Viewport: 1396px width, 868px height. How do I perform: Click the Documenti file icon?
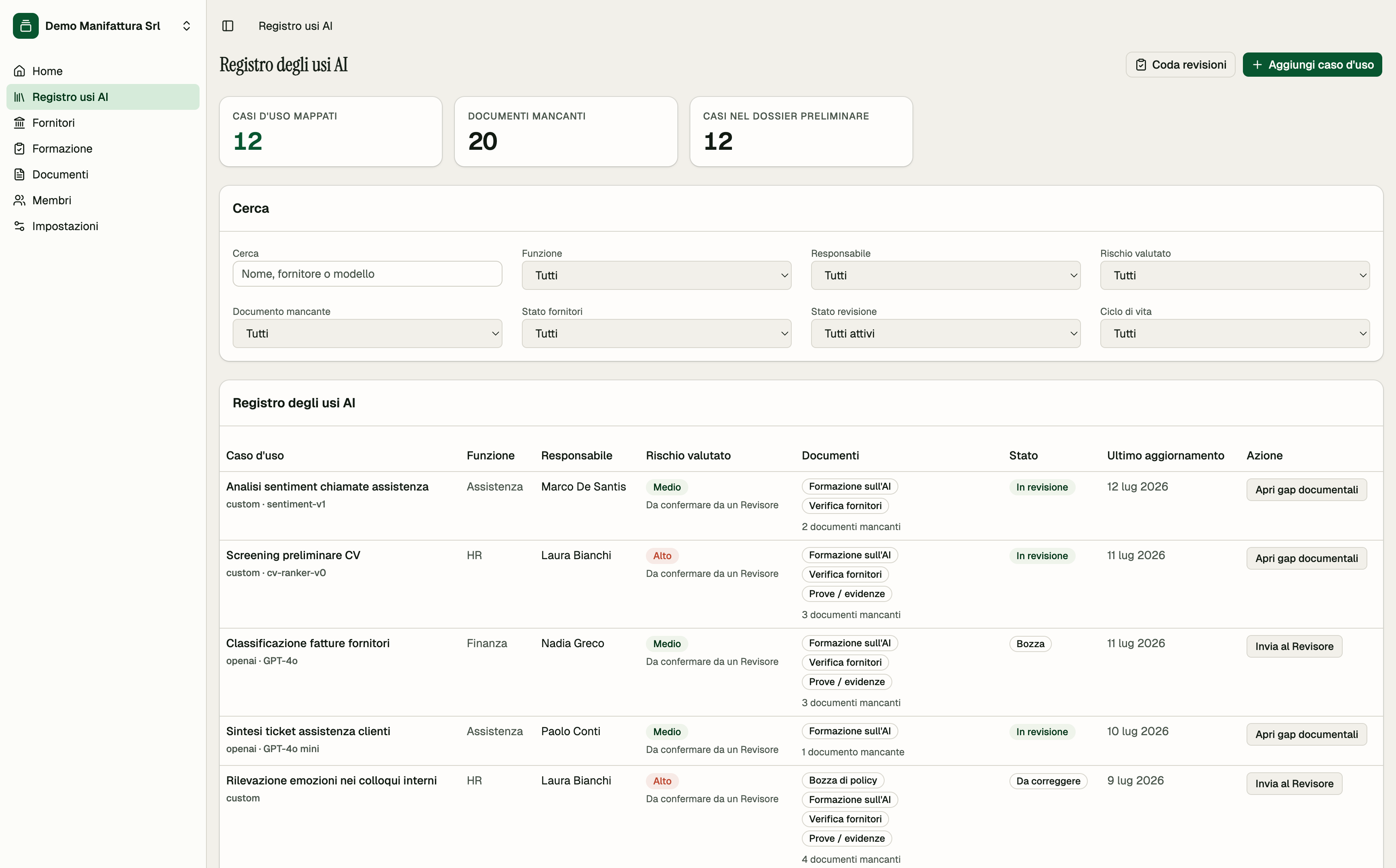[x=19, y=174]
